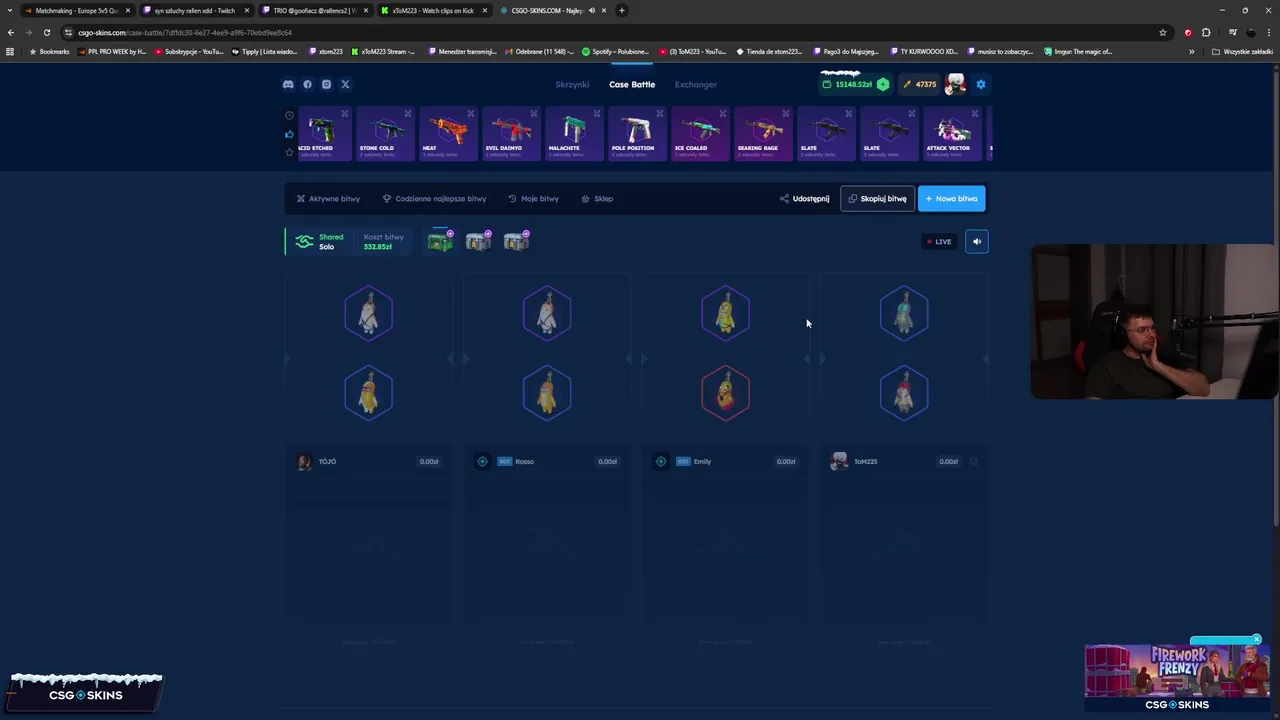This screenshot has height=720, width=1280.
Task: Click the Ice Coaled drop card
Action: (700, 133)
